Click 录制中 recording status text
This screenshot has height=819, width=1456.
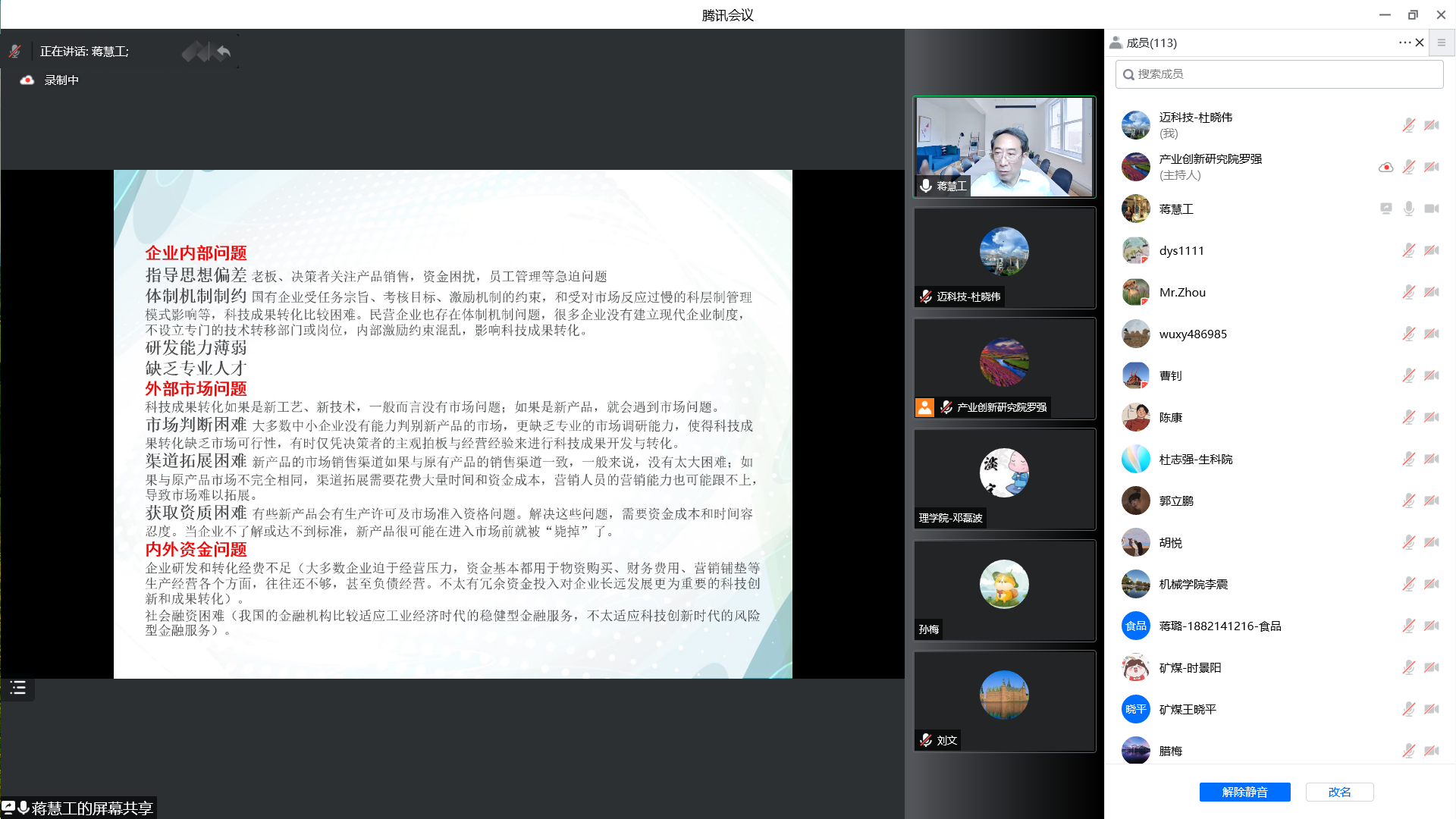pyautogui.click(x=61, y=80)
